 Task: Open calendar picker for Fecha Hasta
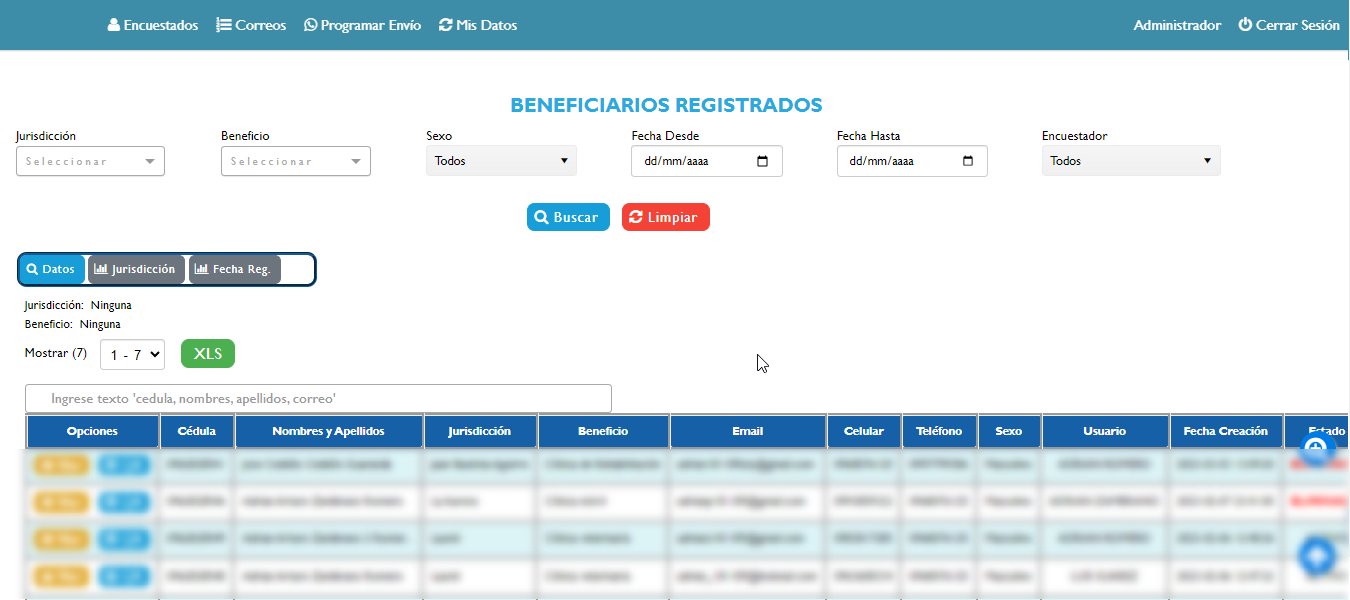(968, 161)
